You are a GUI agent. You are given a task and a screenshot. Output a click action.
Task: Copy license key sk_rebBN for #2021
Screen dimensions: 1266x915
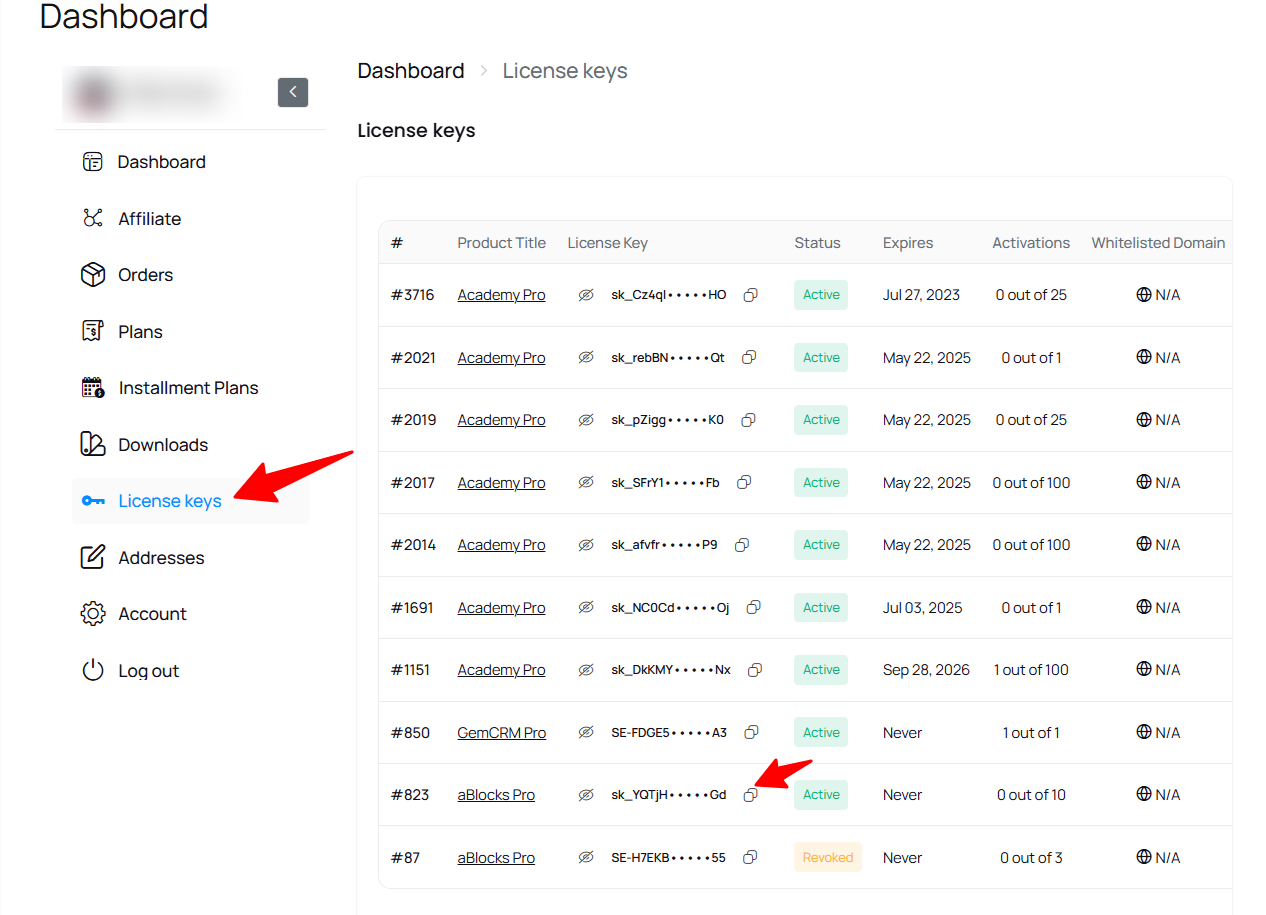pyautogui.click(x=748, y=358)
